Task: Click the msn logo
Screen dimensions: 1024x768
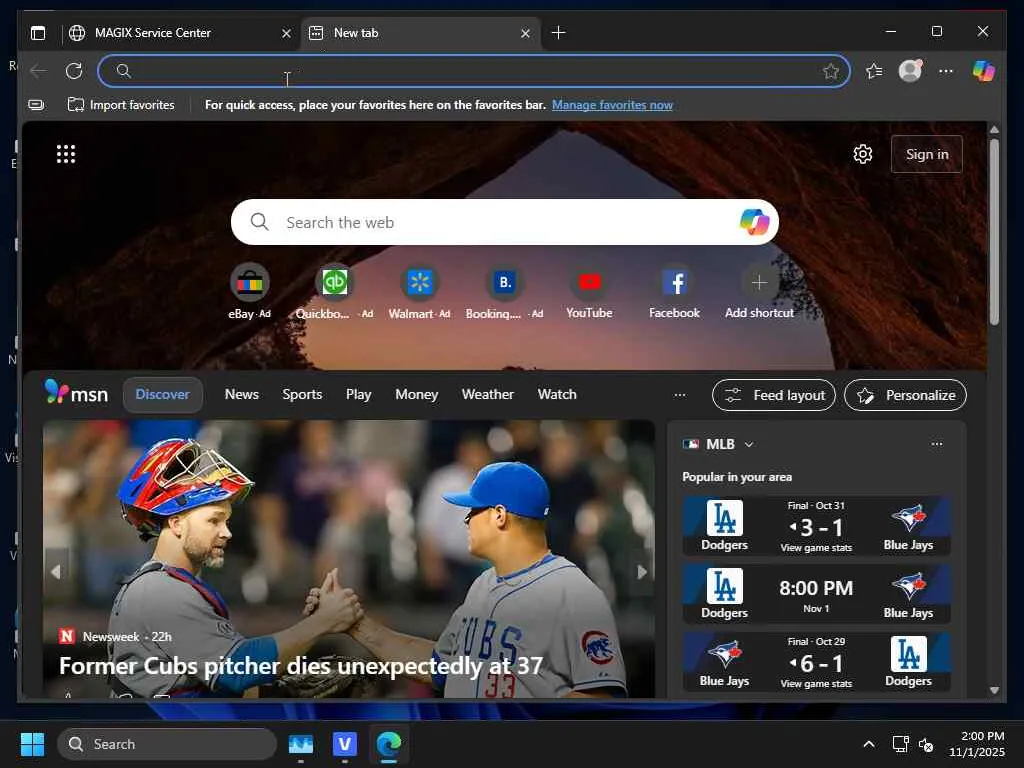Action: (x=76, y=393)
